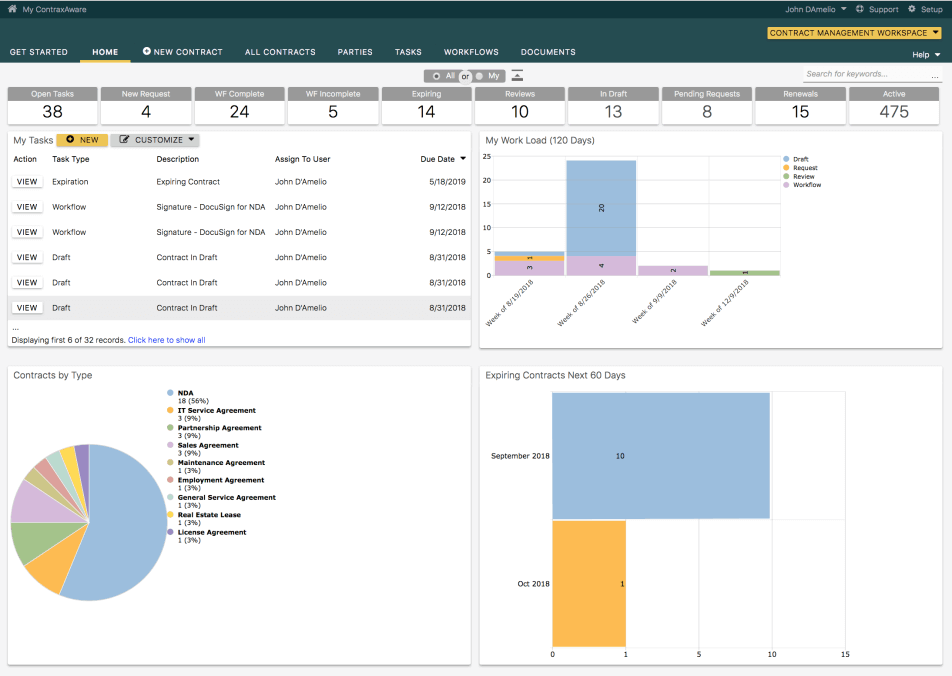The width and height of the screenshot is (952, 676).
Task: Click the September 2018 blue bar
Action: (x=661, y=456)
